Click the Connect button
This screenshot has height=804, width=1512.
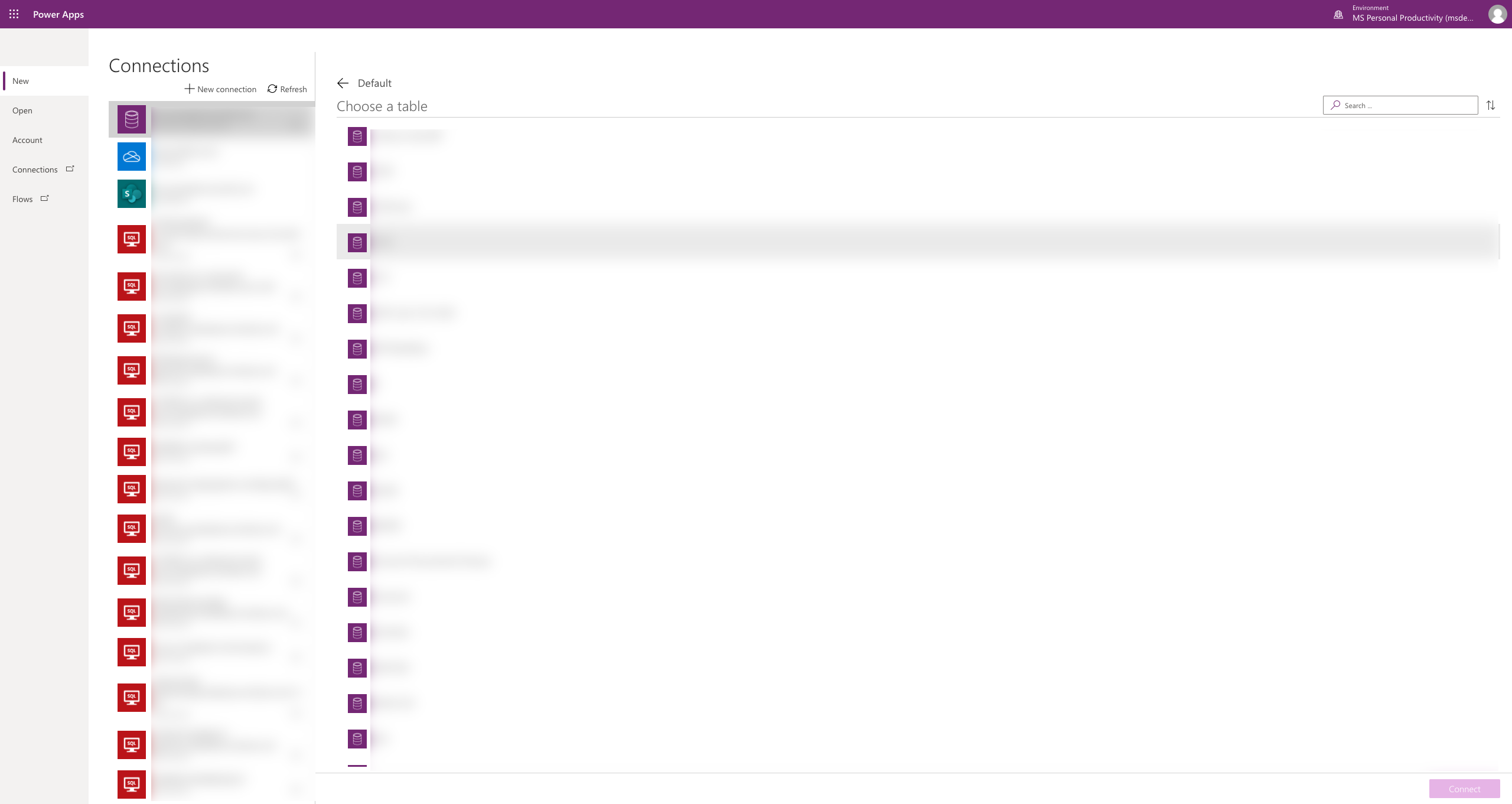1464,788
